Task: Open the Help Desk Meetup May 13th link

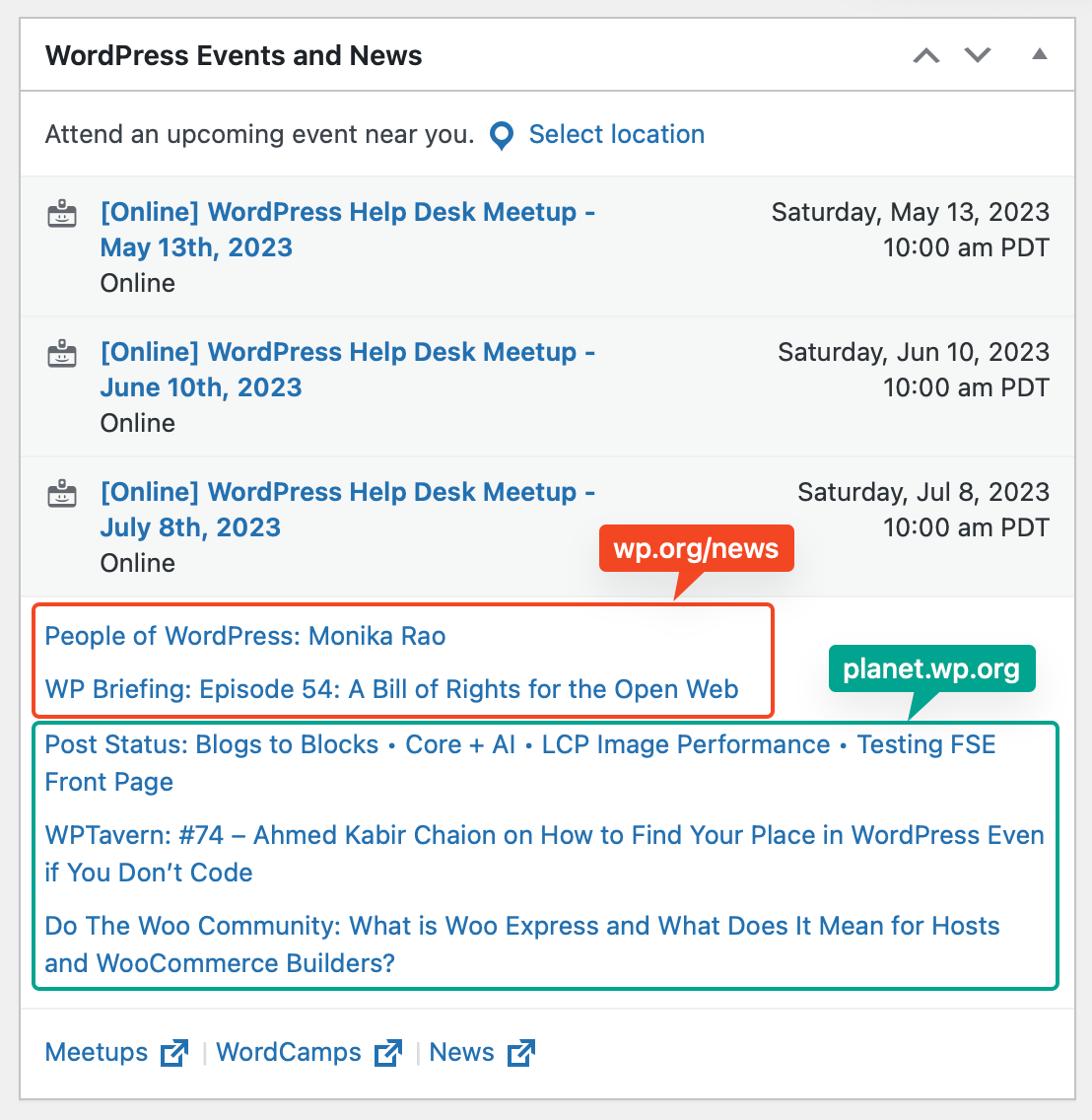Action: click(x=348, y=230)
